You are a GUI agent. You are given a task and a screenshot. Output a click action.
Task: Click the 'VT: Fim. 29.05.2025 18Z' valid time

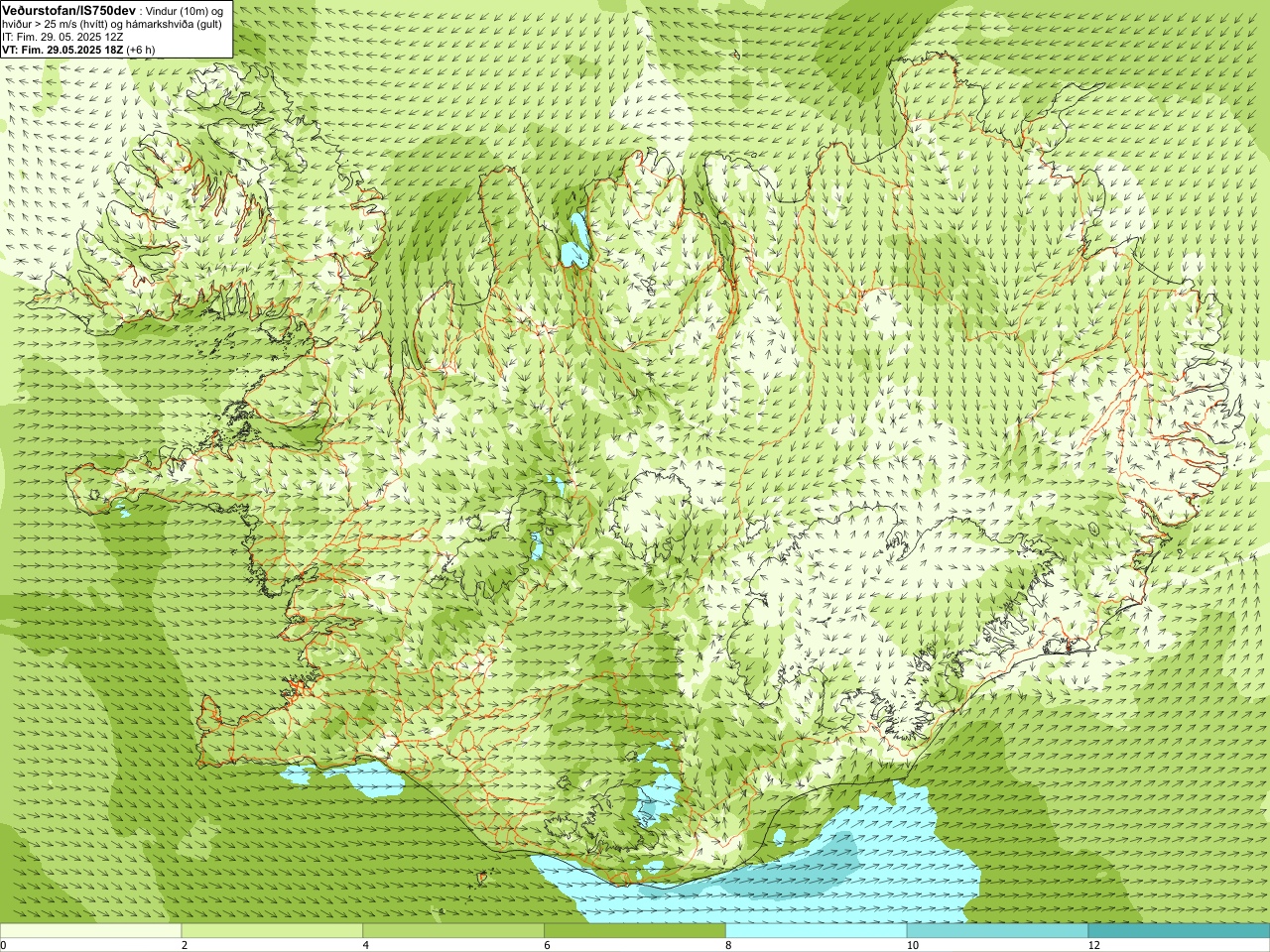click(61, 50)
